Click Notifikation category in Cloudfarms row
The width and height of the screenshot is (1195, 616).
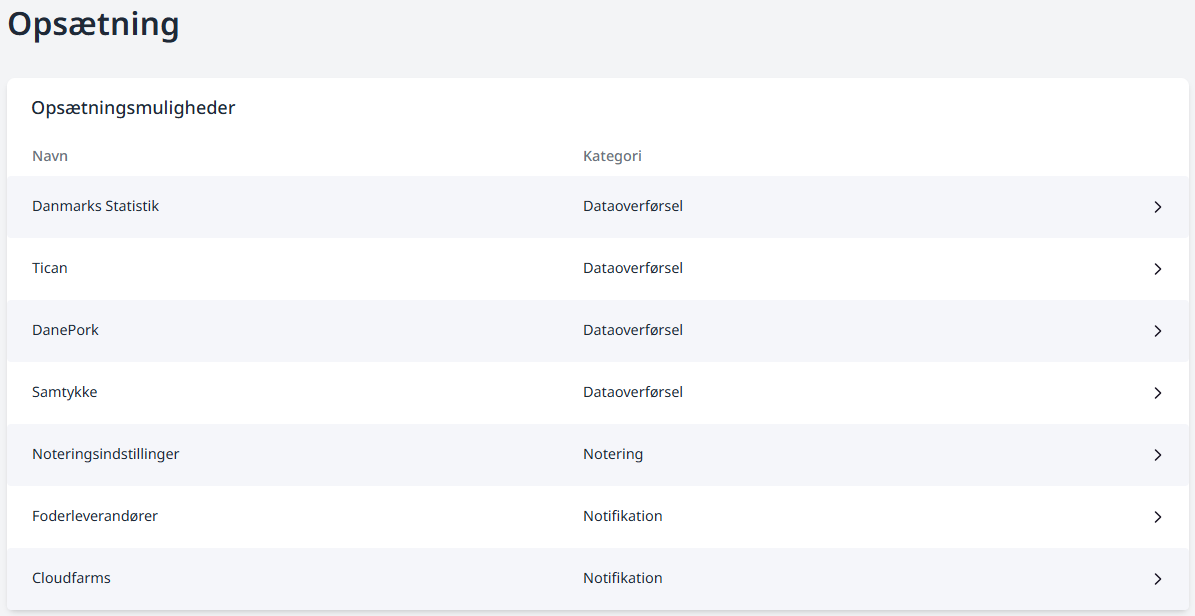pyautogui.click(x=622, y=578)
